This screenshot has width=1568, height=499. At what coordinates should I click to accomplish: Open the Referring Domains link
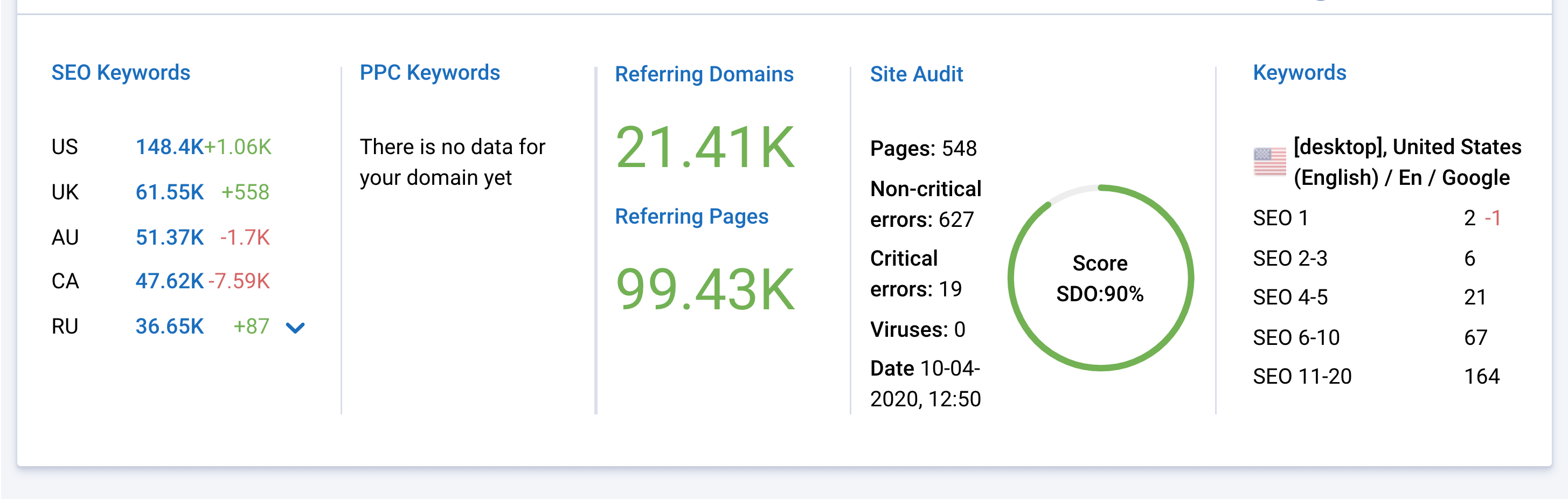point(704,74)
